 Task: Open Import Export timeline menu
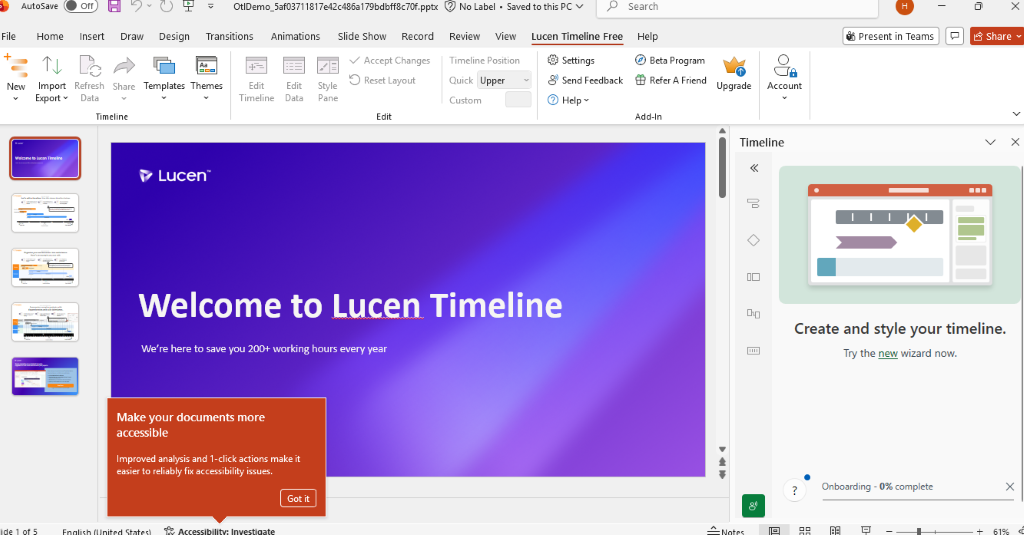pos(52,78)
